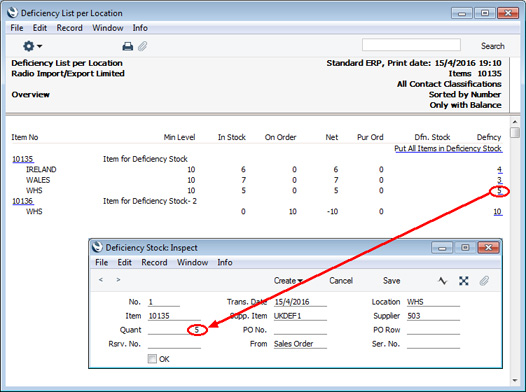Click Cancel in Deficiency Stock window

click(341, 281)
